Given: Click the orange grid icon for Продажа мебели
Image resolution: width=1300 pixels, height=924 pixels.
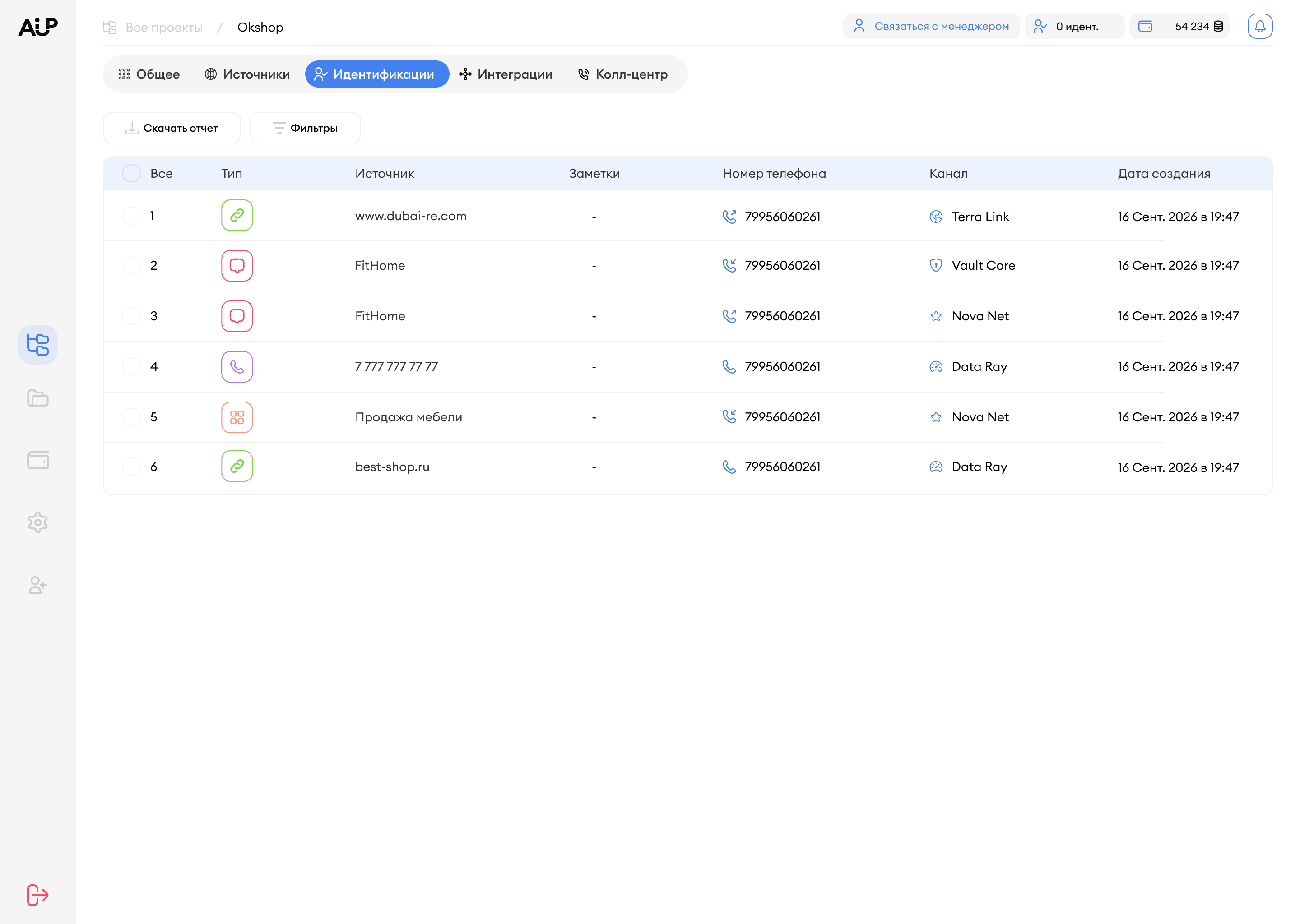Looking at the screenshot, I should point(237,416).
